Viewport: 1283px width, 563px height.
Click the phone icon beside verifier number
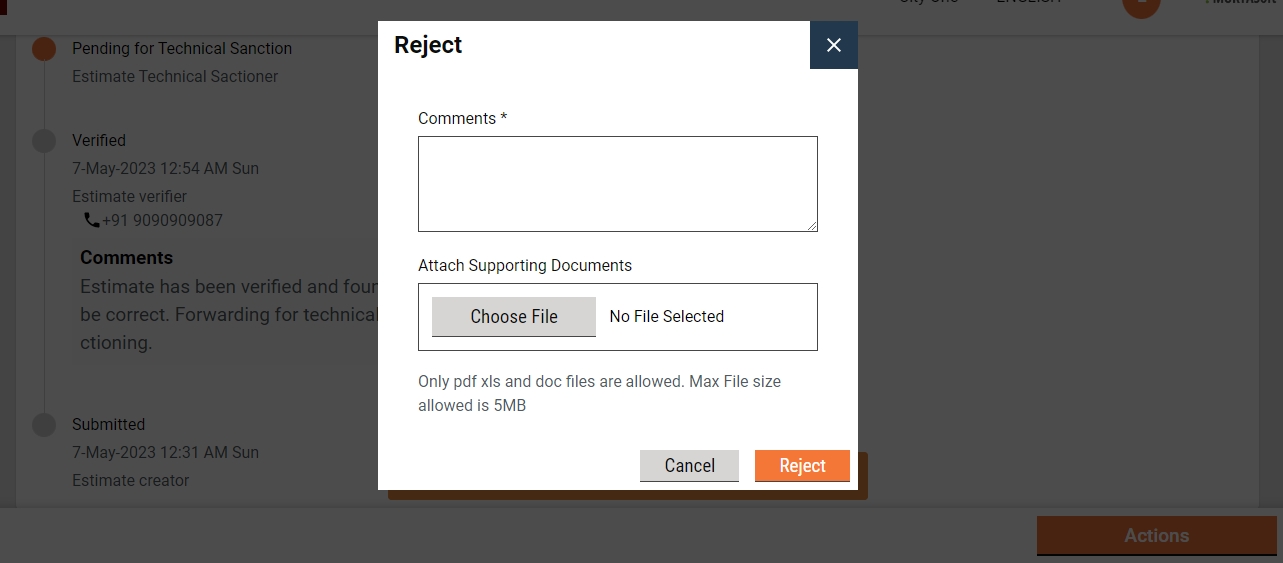pos(92,220)
